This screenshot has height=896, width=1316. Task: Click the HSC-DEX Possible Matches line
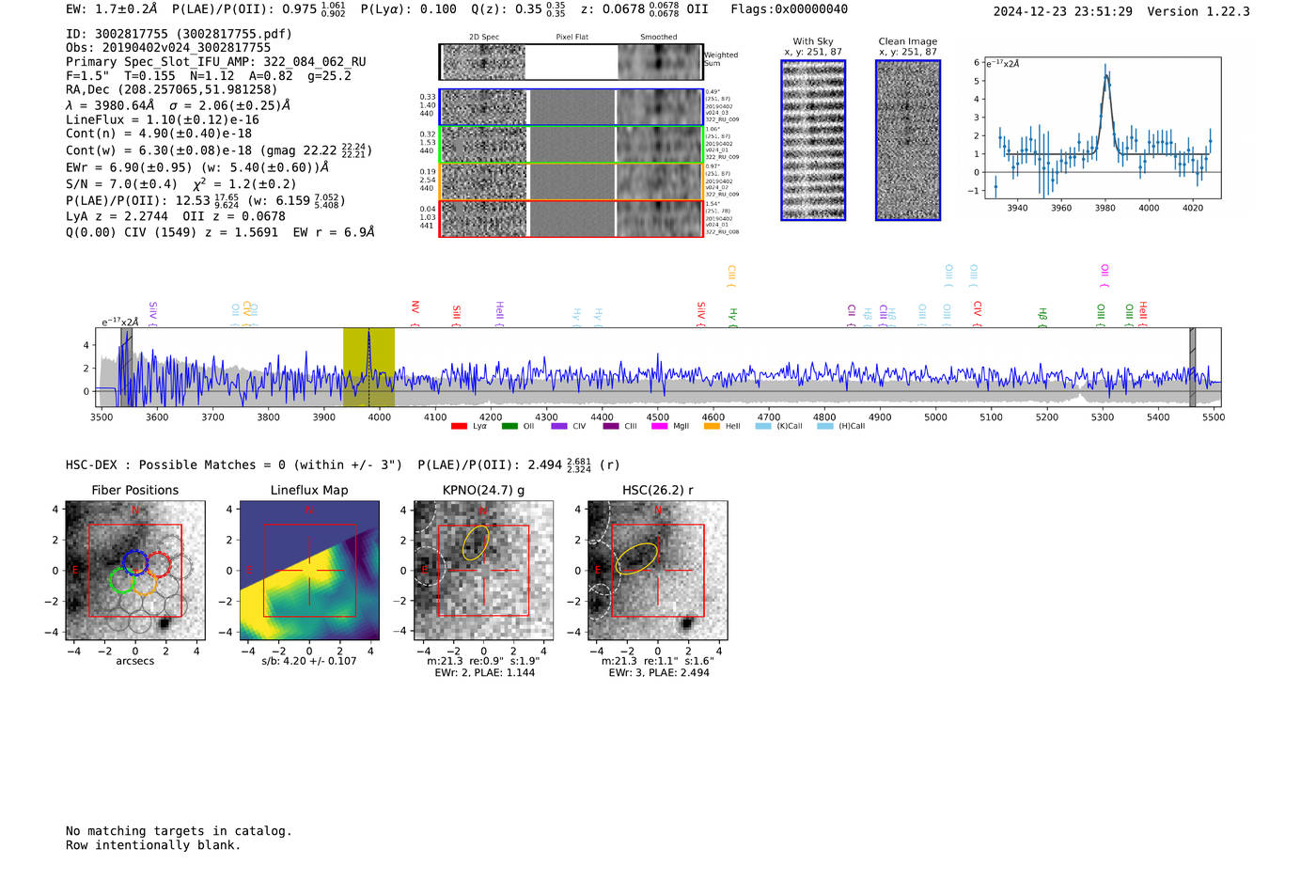coord(342,464)
